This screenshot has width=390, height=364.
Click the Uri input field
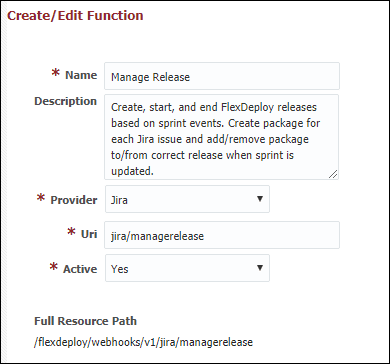[222, 235]
